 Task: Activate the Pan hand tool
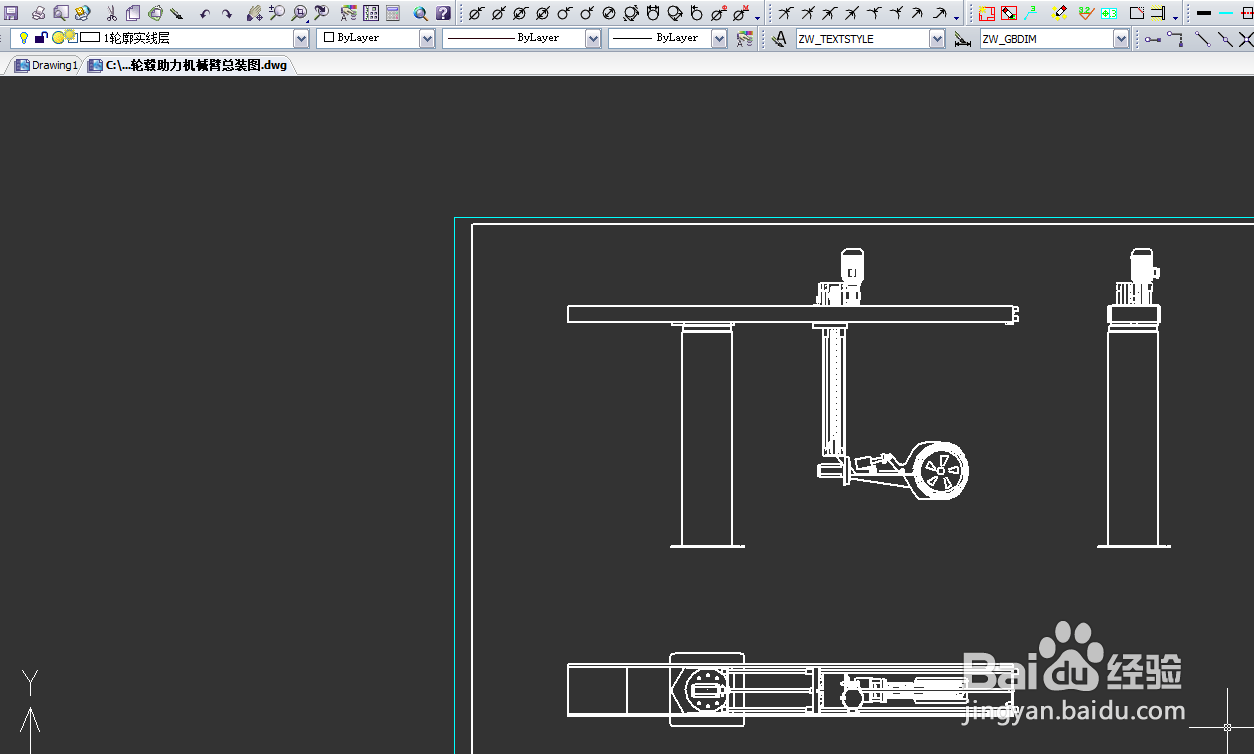coord(254,13)
